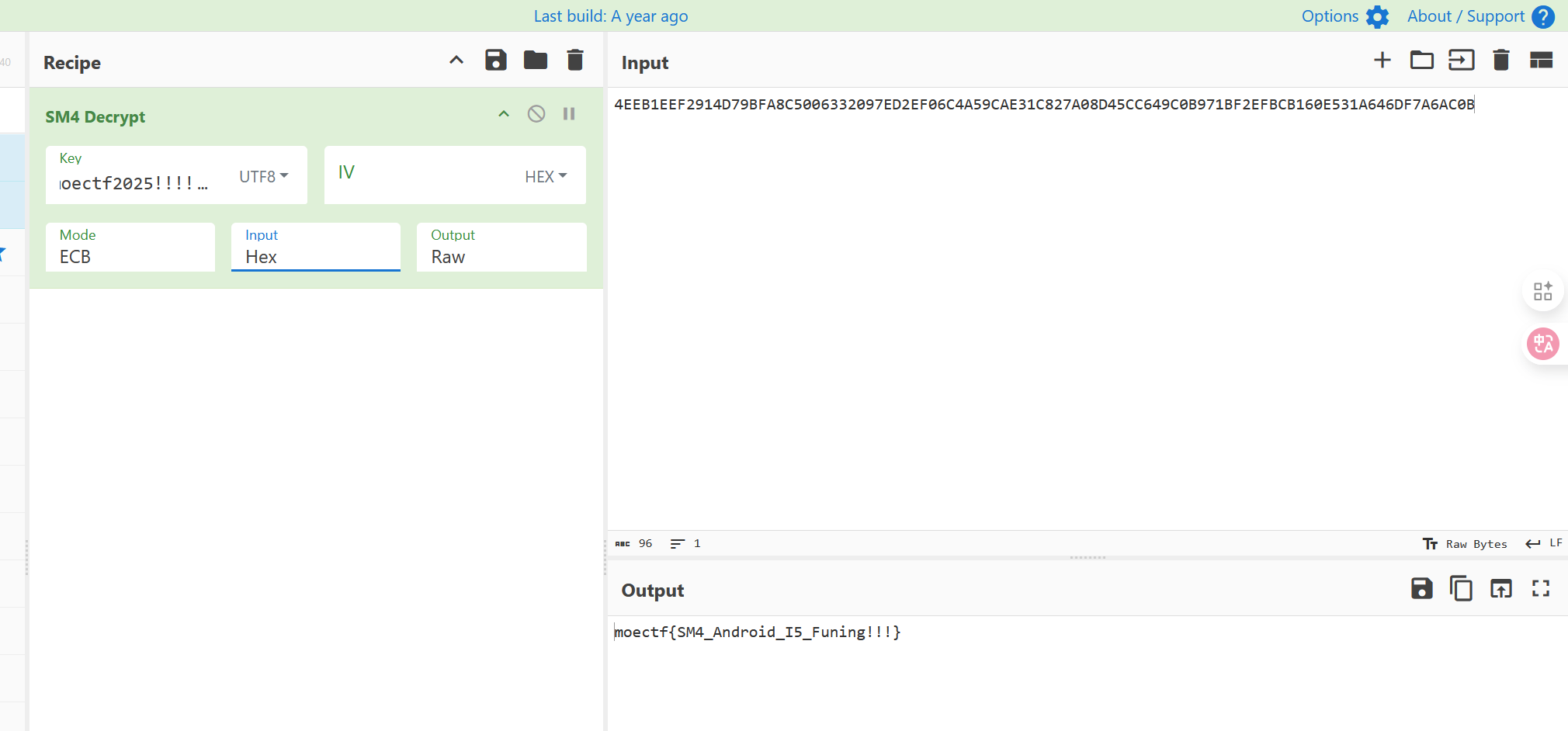Disable the SM4 Decrypt operation
The height and width of the screenshot is (731, 1568).
click(536, 114)
